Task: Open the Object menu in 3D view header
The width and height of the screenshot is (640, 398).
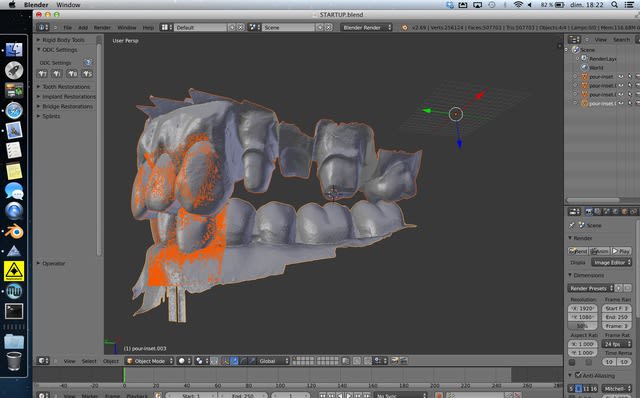Action: (x=111, y=361)
